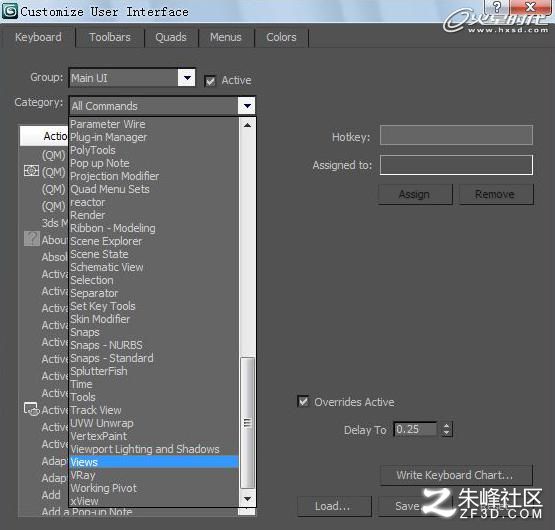Click the Delay To spinner up arrow

tap(447, 426)
